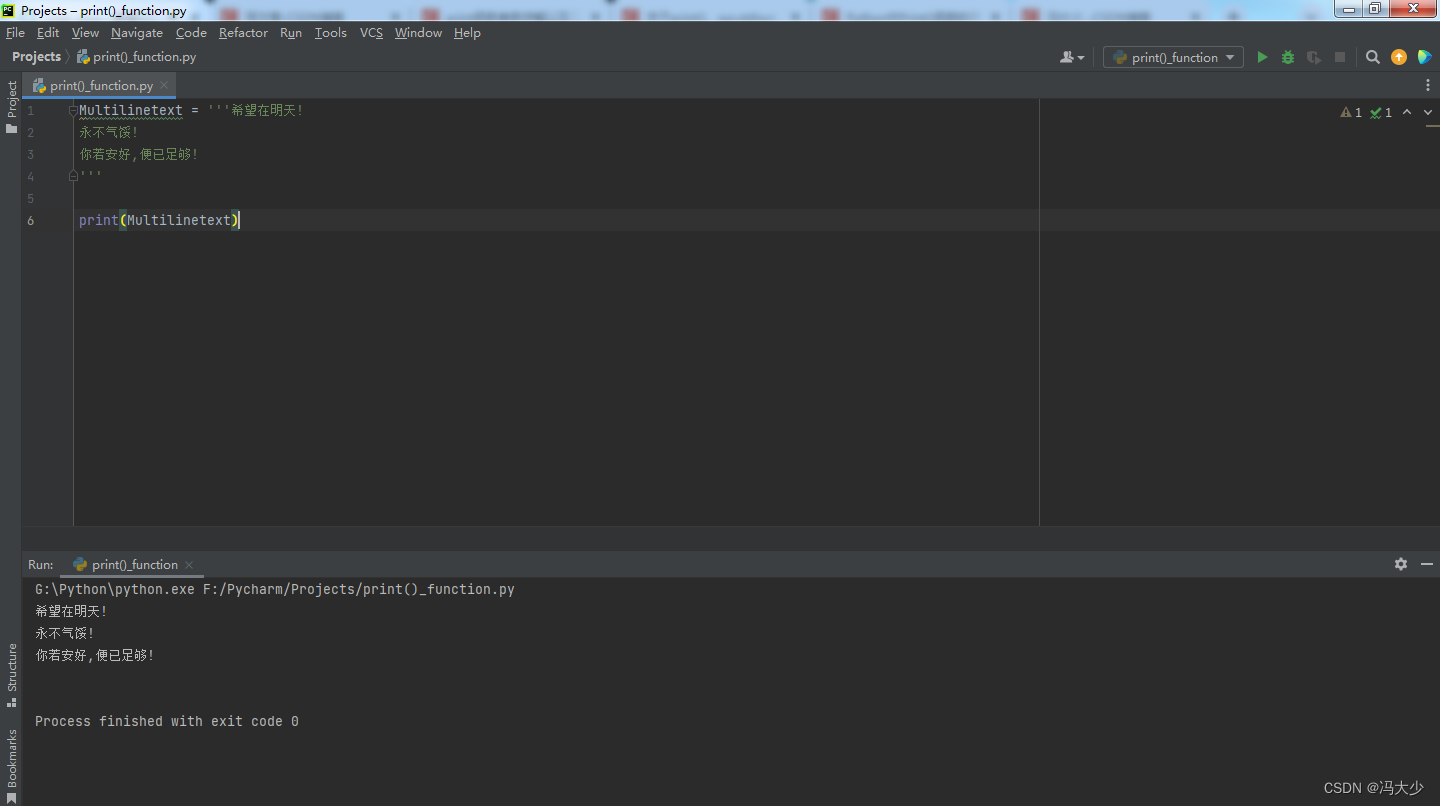Open the Edit menu
This screenshot has width=1440, height=806.
(48, 33)
